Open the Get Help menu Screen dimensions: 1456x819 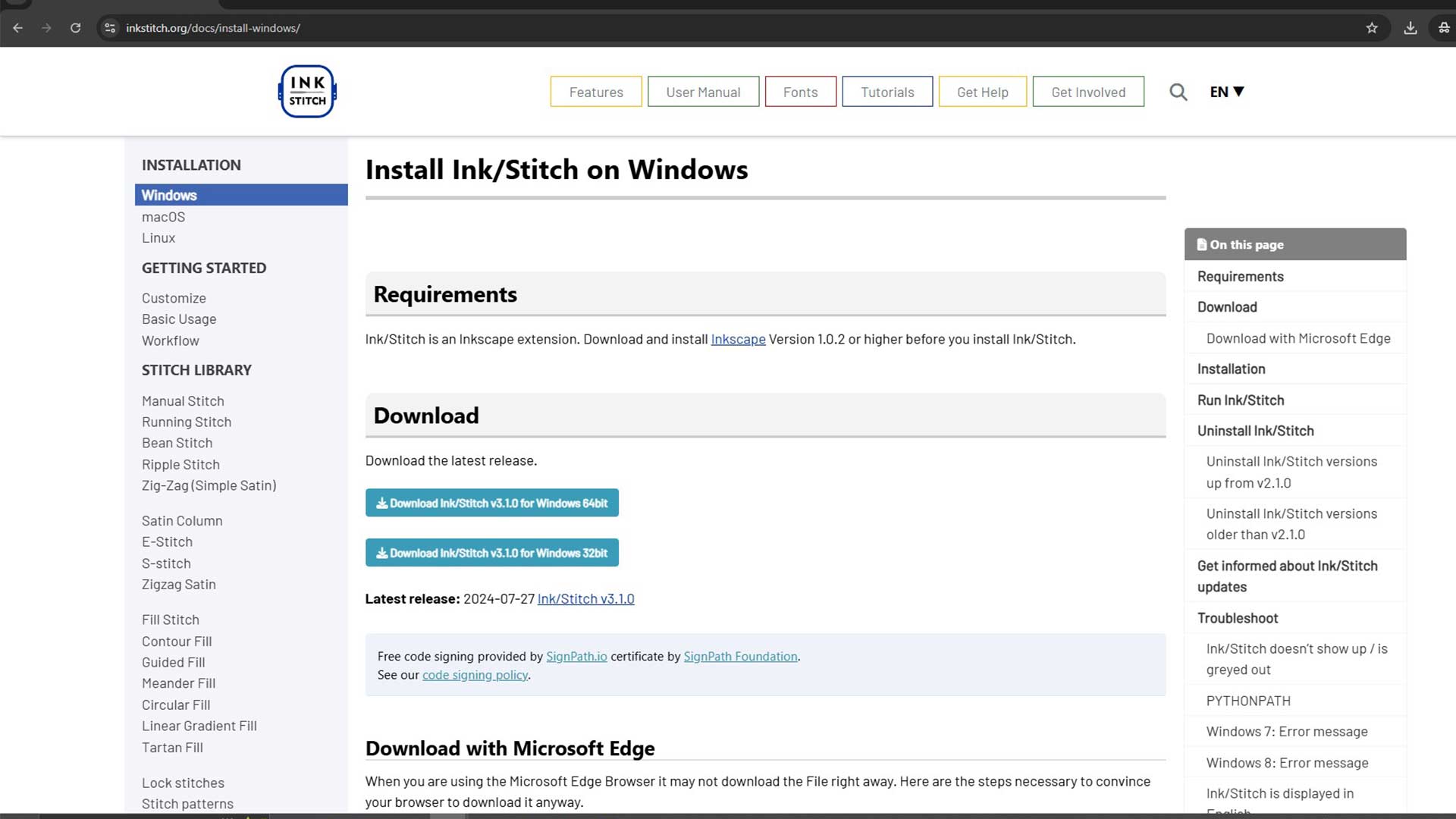[x=983, y=92]
